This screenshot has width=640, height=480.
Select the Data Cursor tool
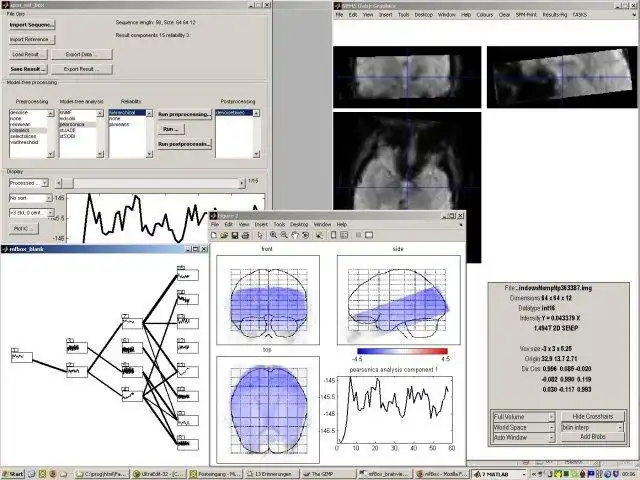[319, 235]
